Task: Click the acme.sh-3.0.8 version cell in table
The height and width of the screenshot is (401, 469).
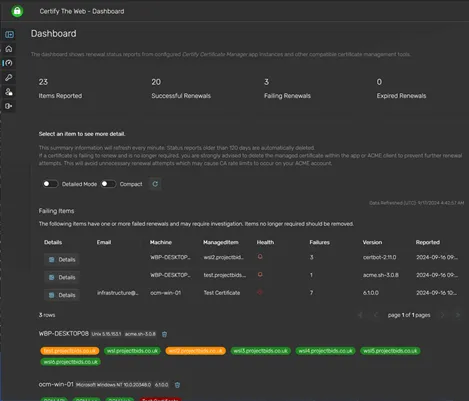Action: click(x=381, y=275)
